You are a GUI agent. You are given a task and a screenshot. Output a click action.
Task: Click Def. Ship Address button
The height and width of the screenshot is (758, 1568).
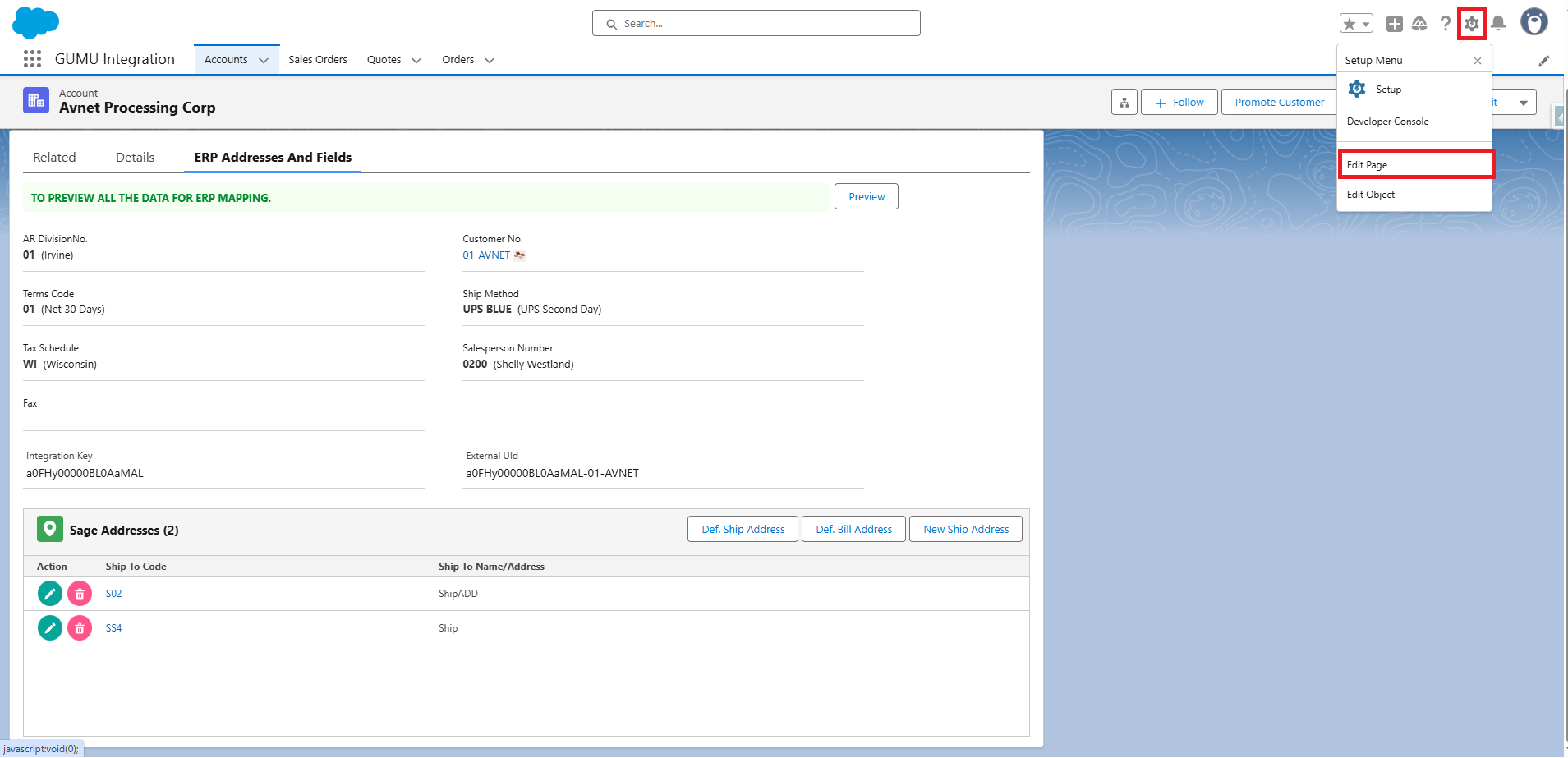743,529
